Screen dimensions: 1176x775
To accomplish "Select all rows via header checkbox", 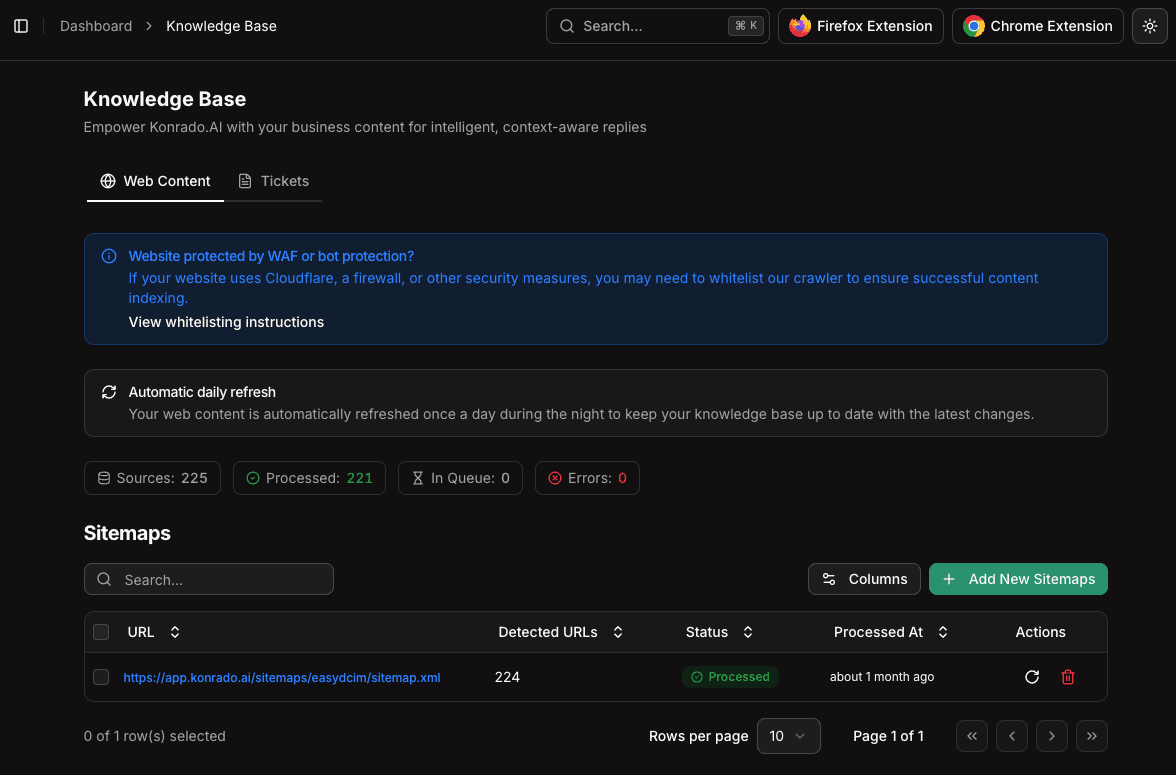I will [101, 632].
